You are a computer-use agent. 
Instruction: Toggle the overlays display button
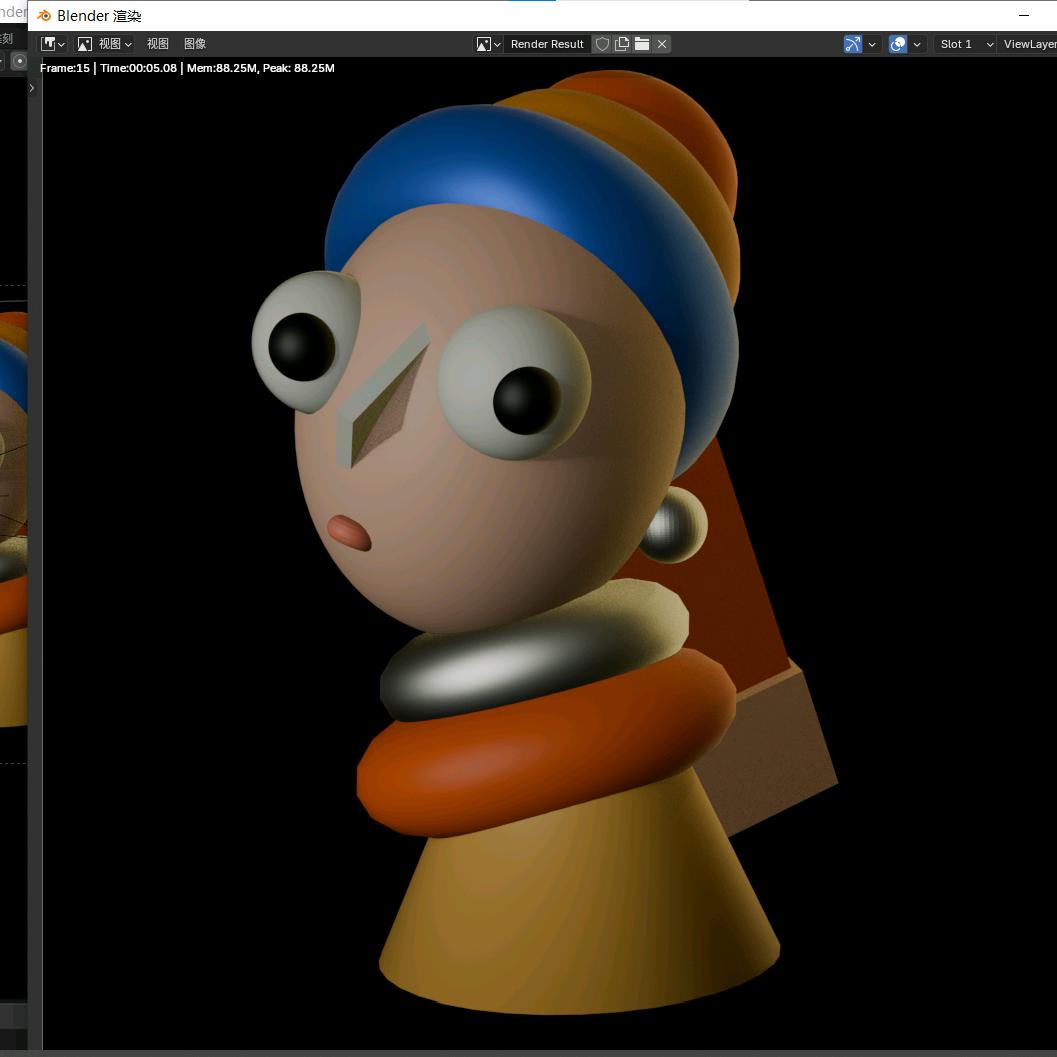point(898,44)
